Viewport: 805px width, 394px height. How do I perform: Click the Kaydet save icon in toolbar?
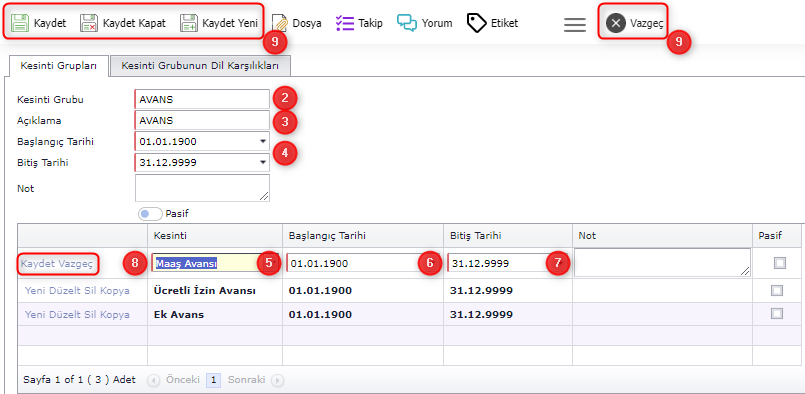pyautogui.click(x=20, y=23)
